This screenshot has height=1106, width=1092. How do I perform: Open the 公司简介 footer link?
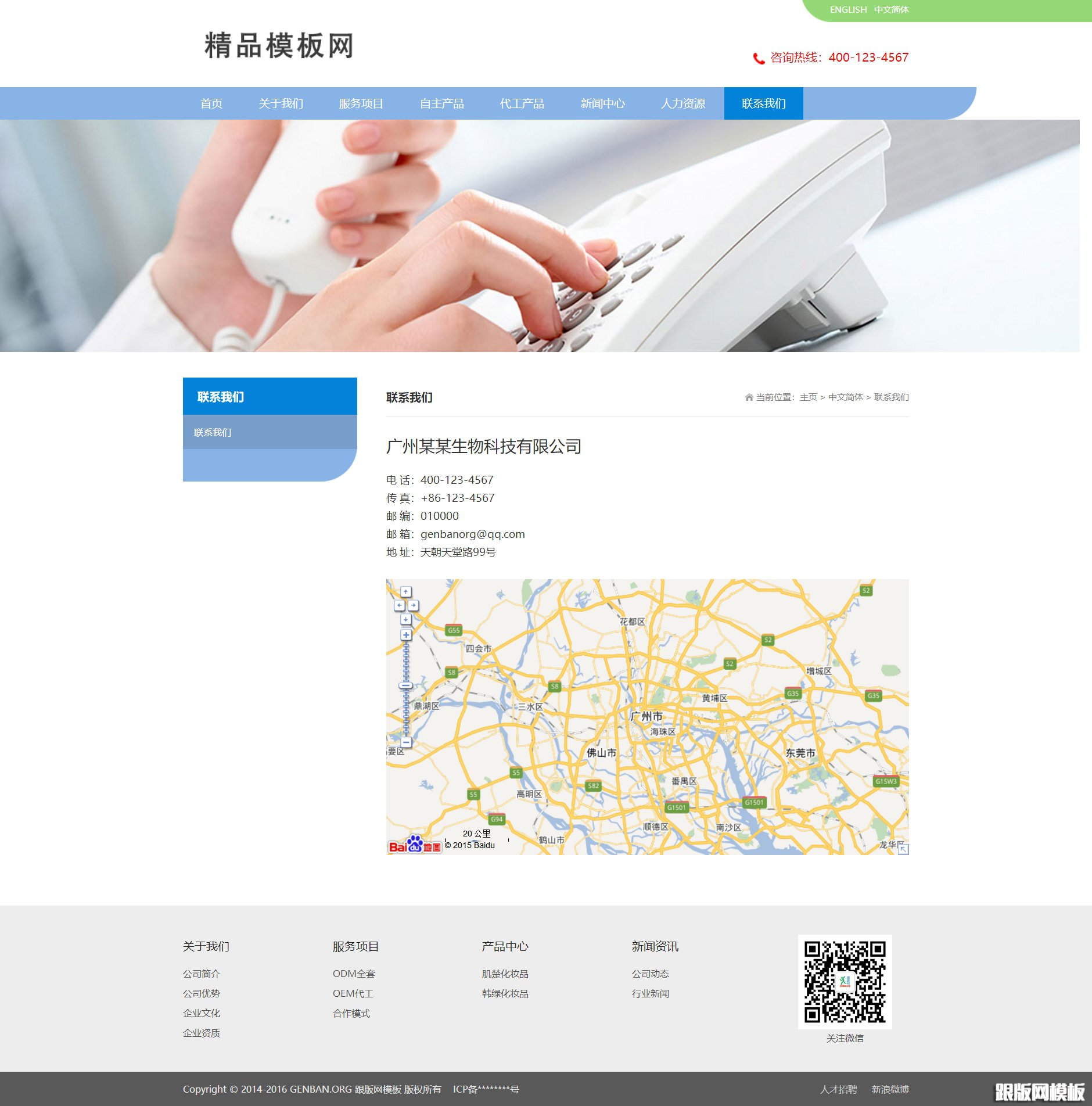[x=202, y=974]
